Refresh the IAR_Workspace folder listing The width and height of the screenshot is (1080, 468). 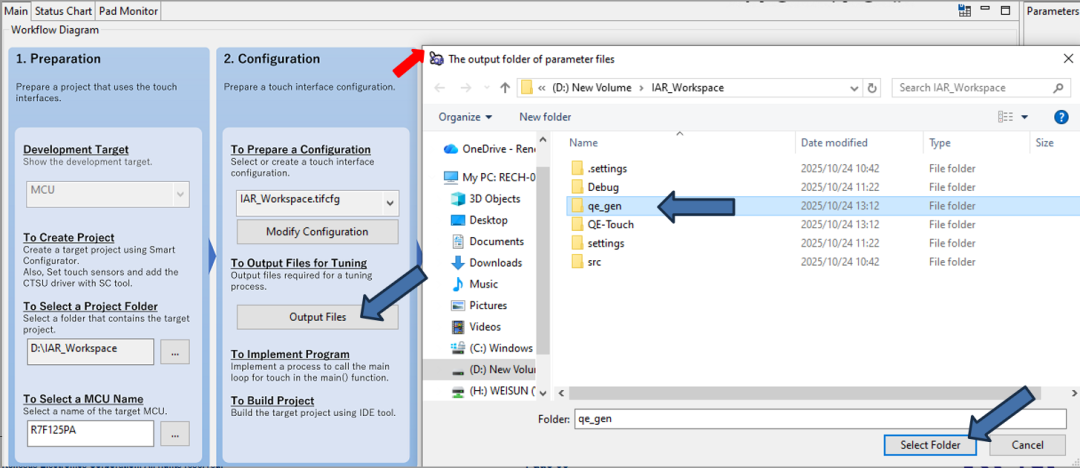tap(872, 88)
